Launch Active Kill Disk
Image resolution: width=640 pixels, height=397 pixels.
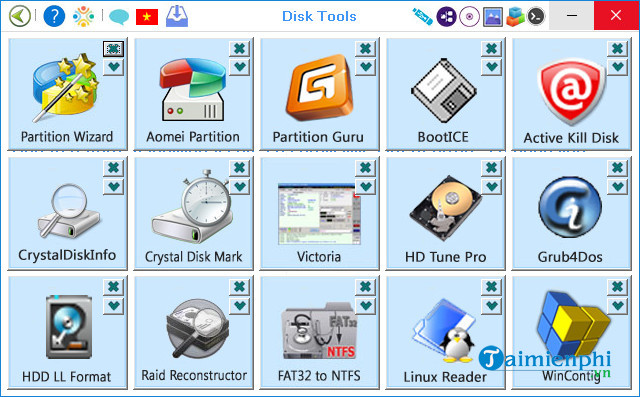click(571, 91)
